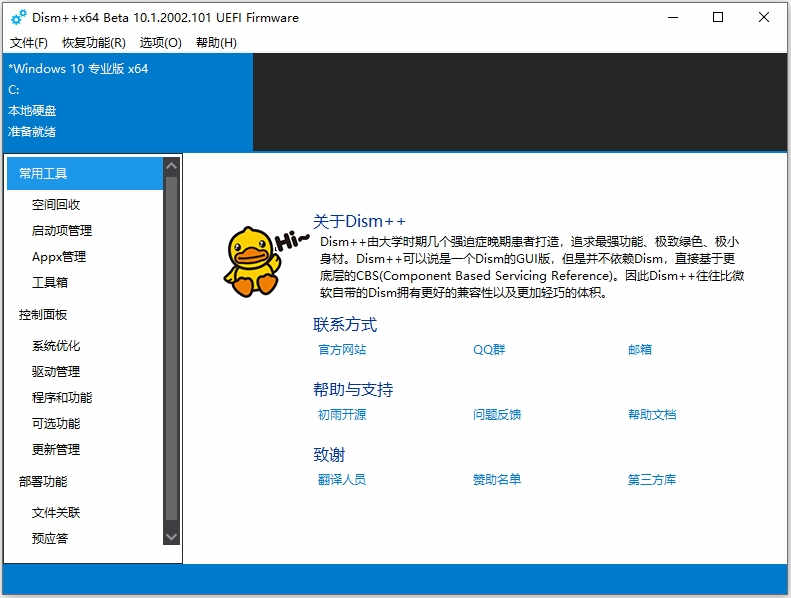Click the 常用工具 category header

pyautogui.click(x=85, y=174)
